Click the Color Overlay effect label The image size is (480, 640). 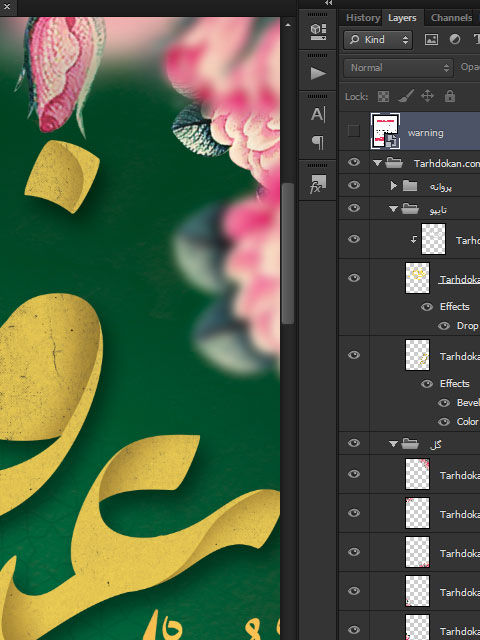[x=467, y=422]
